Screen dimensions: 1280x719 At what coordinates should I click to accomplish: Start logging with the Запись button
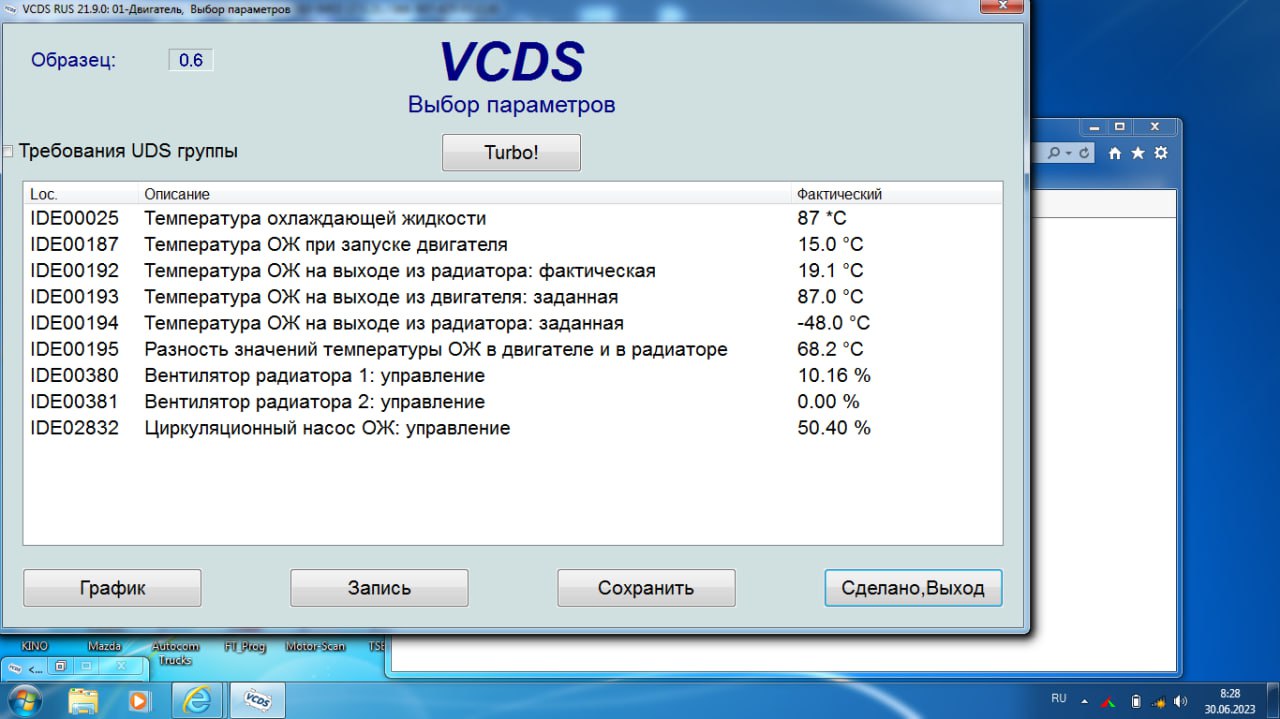pos(379,588)
